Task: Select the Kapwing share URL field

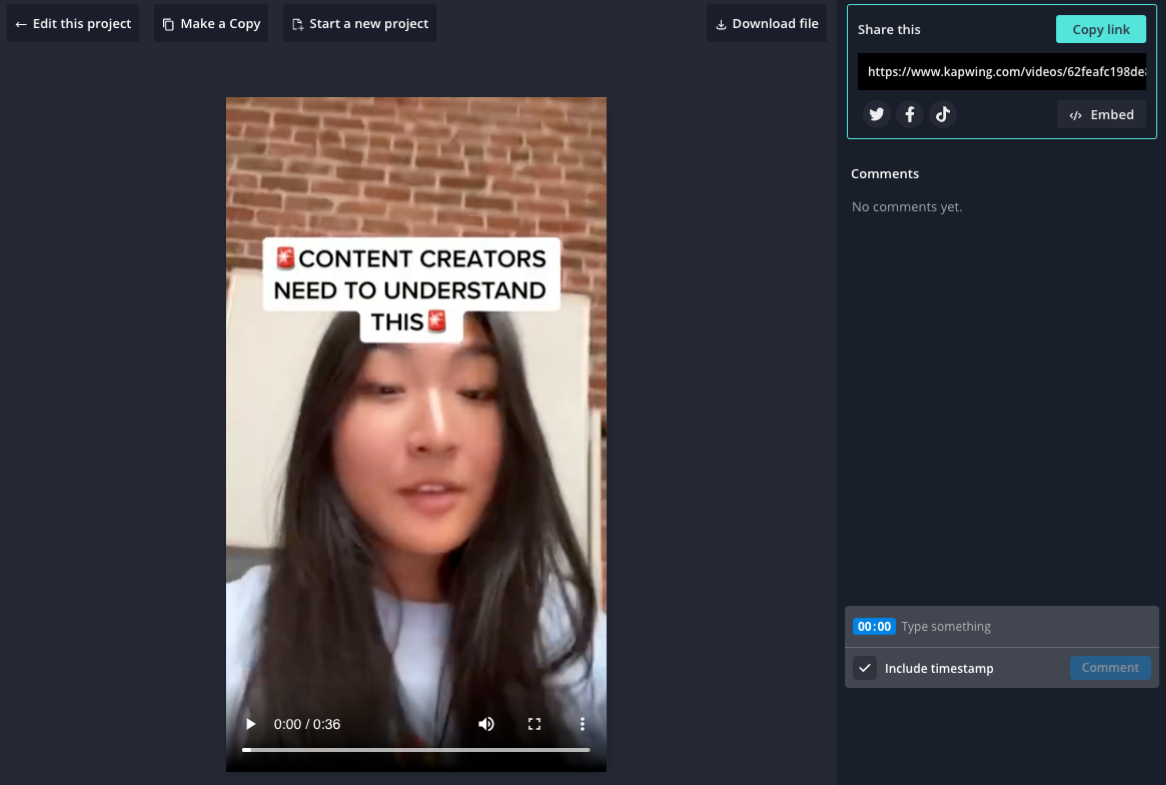Action: tap(1001, 72)
